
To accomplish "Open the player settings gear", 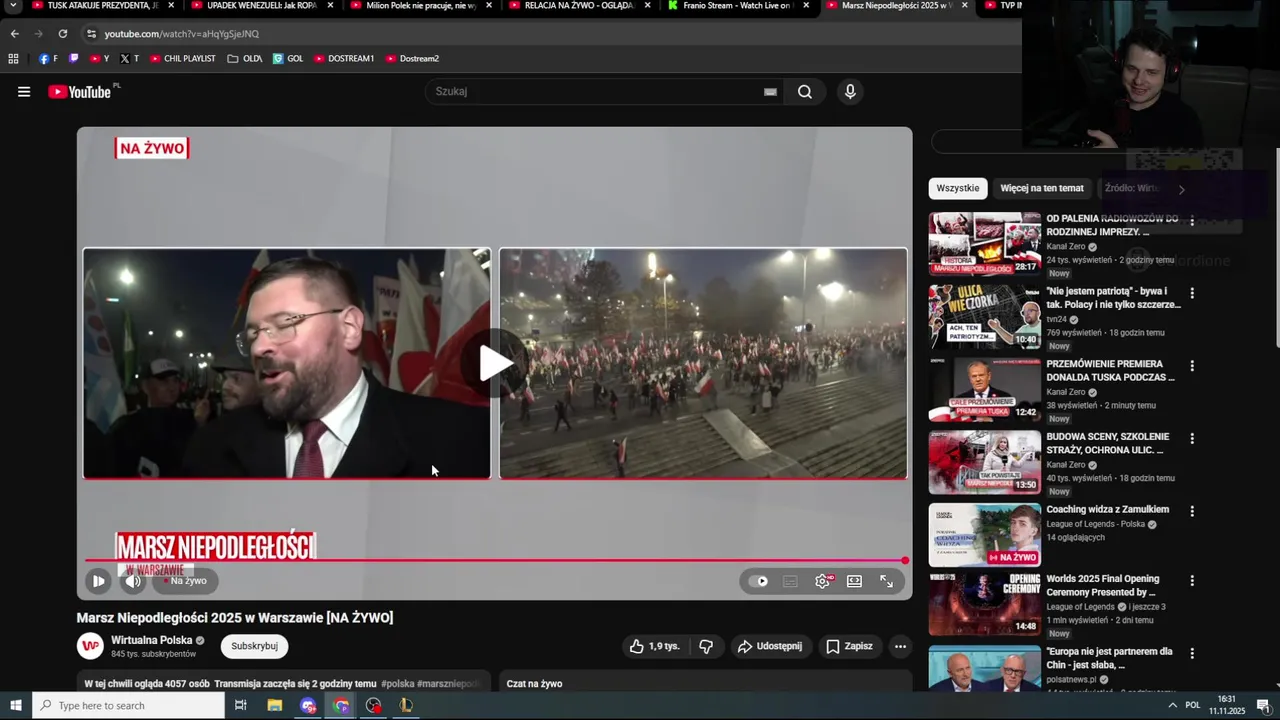I will click(822, 581).
